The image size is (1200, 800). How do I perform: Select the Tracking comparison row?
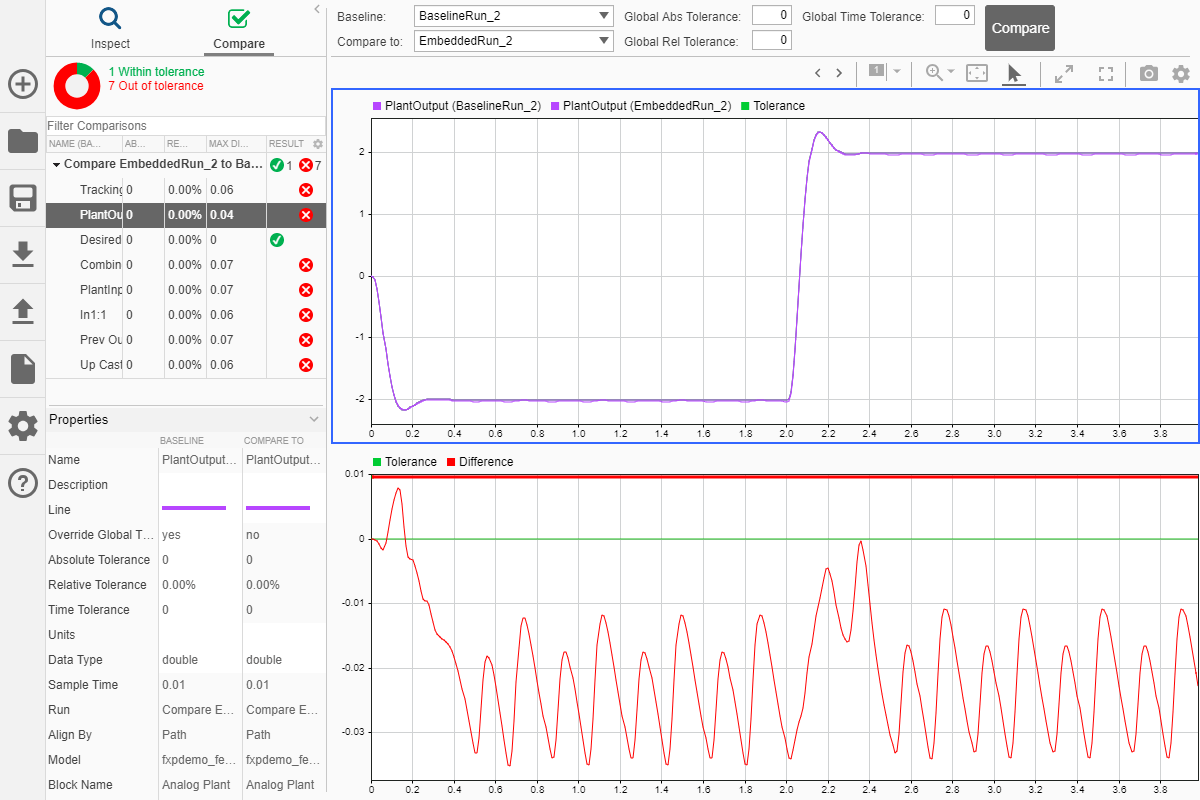pos(186,190)
